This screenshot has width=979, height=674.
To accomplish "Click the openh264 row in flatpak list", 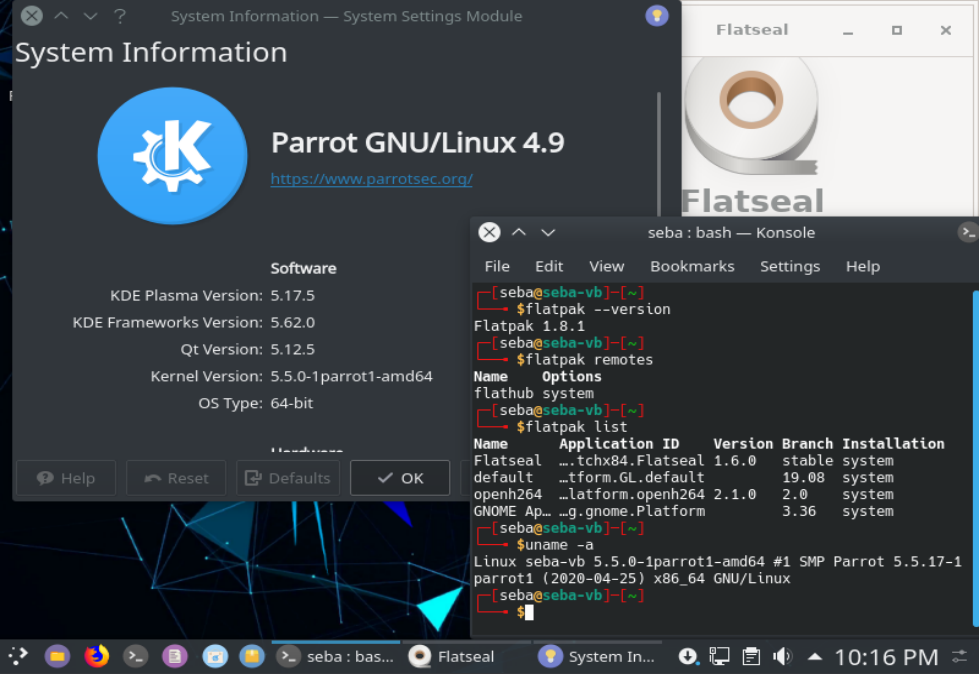I will (x=684, y=495).
